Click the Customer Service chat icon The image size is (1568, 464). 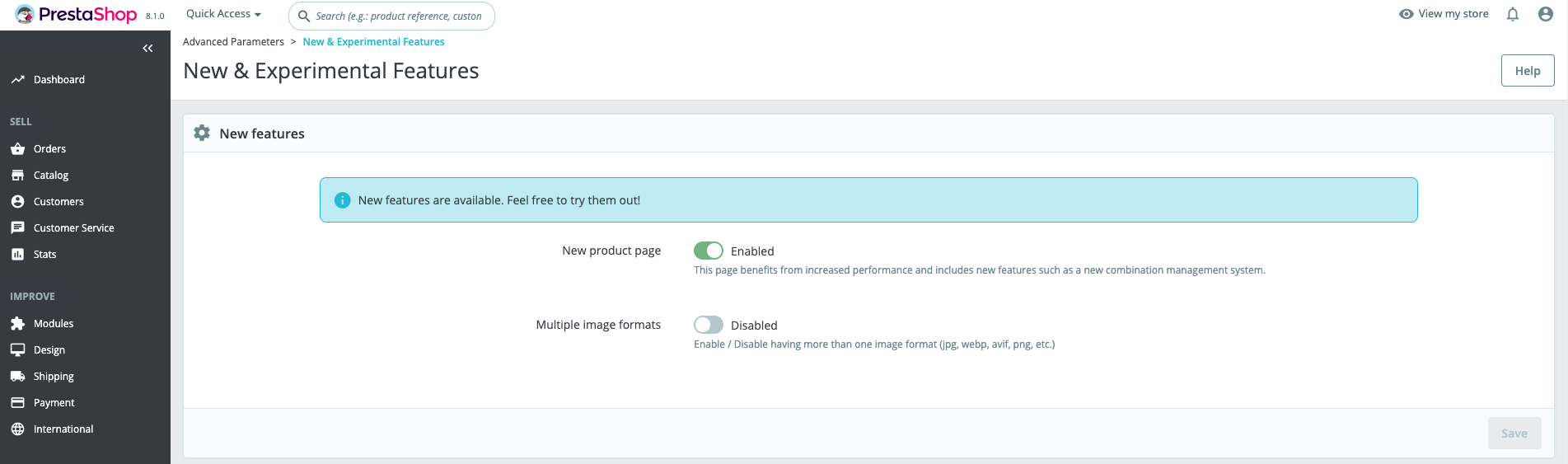pyautogui.click(x=17, y=228)
